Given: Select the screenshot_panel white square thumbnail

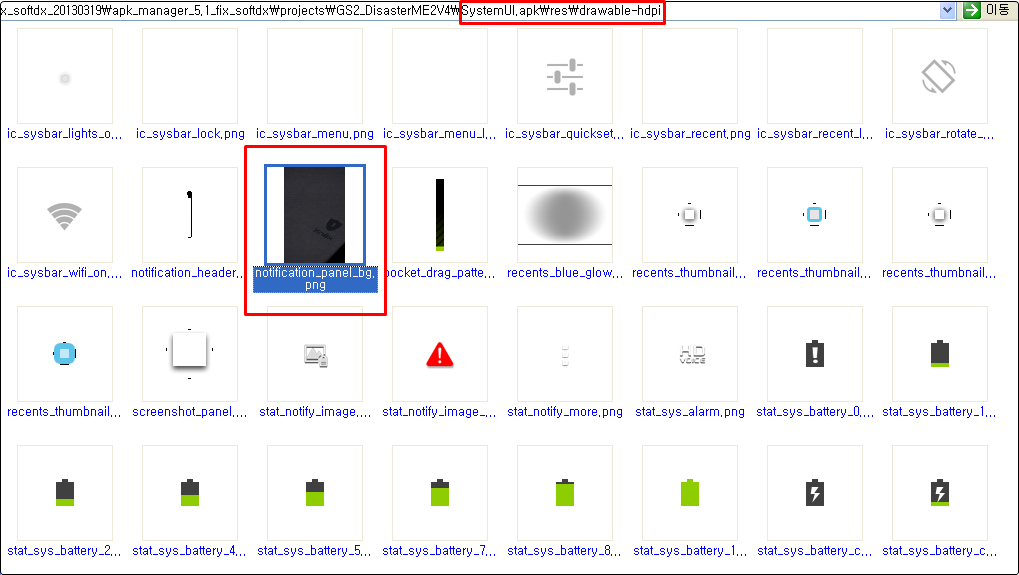Looking at the screenshot, I should click(x=189, y=352).
